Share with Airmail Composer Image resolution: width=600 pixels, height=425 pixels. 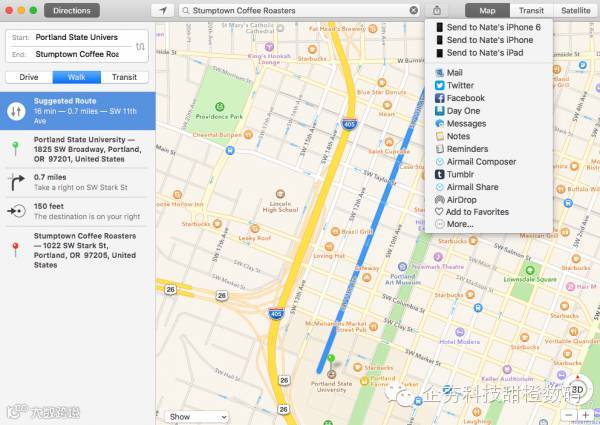pyautogui.click(x=489, y=162)
